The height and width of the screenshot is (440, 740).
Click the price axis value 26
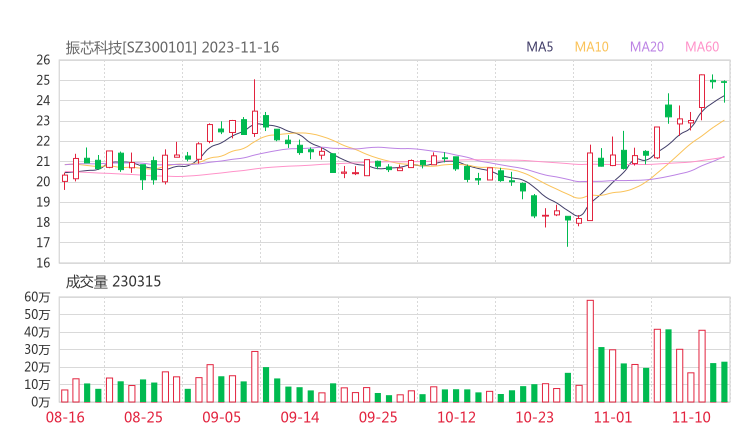pyautogui.click(x=43, y=60)
